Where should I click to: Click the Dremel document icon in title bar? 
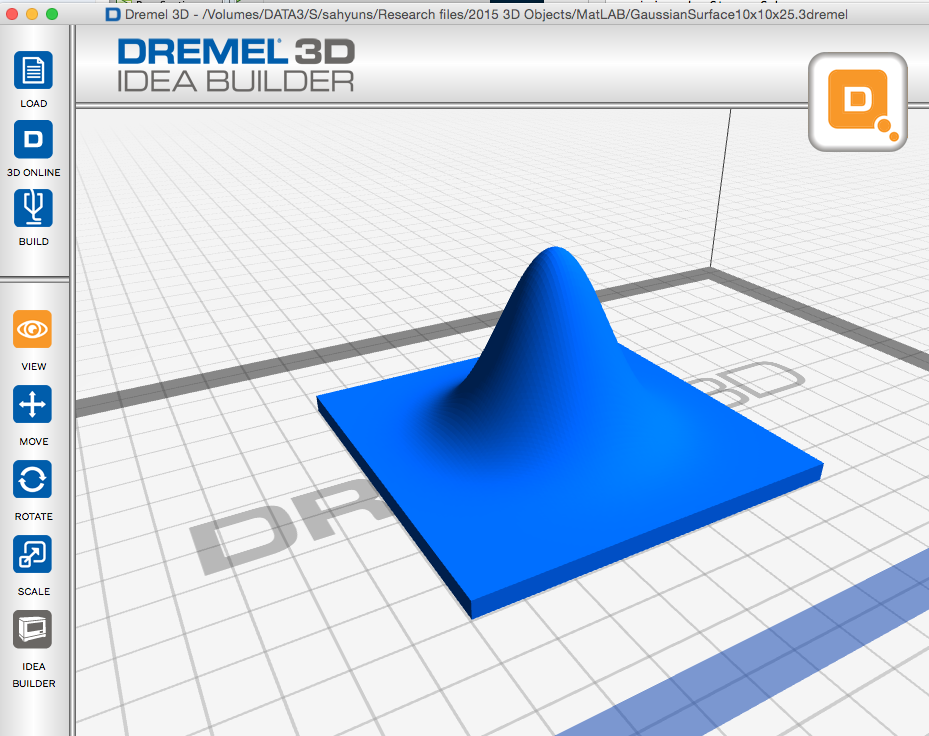pos(113,14)
